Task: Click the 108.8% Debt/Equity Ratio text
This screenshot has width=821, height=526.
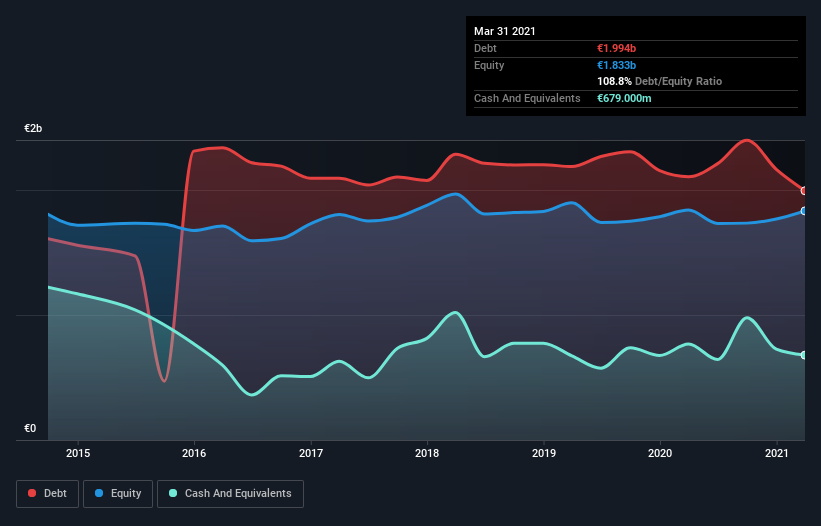Action: click(659, 82)
